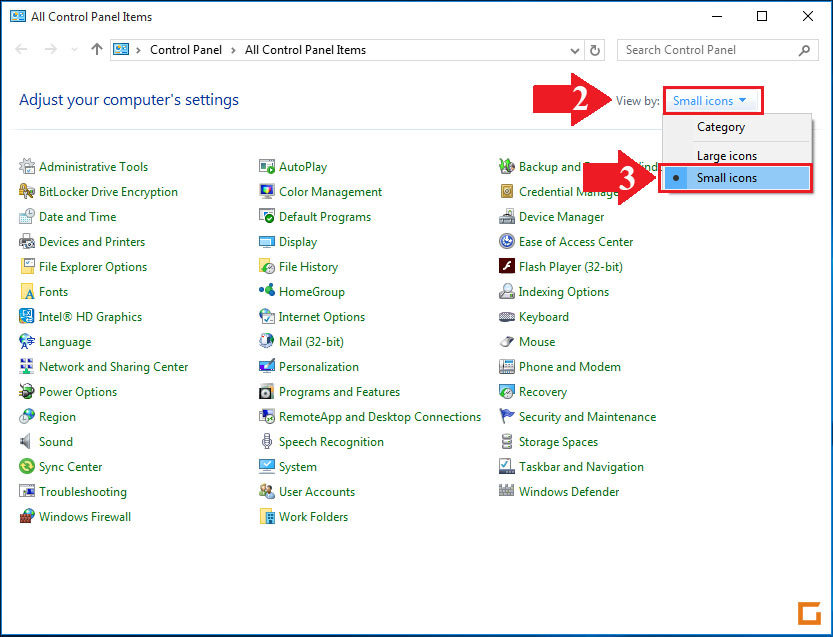Open the Work Folders link
Image resolution: width=833 pixels, height=637 pixels.
(313, 516)
